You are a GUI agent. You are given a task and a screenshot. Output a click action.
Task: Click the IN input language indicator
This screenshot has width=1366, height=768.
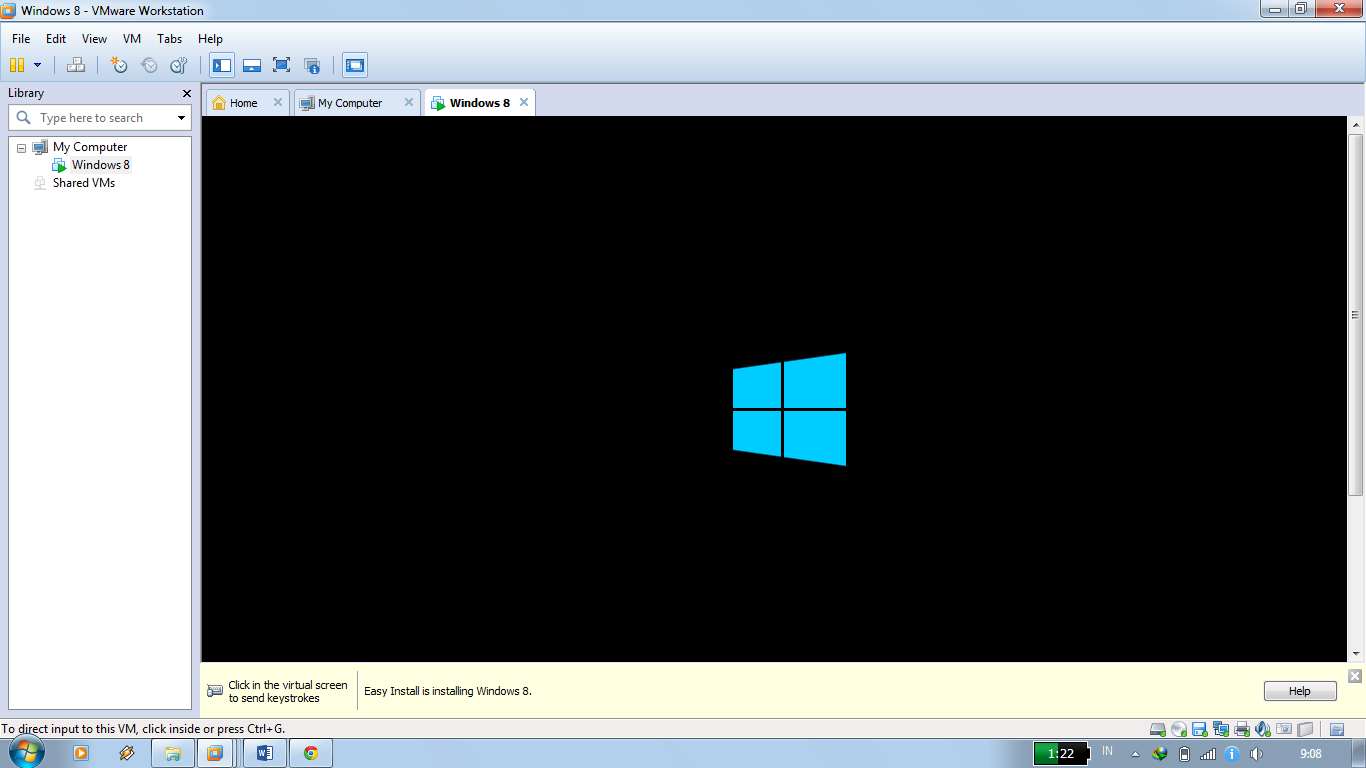pyautogui.click(x=1107, y=751)
